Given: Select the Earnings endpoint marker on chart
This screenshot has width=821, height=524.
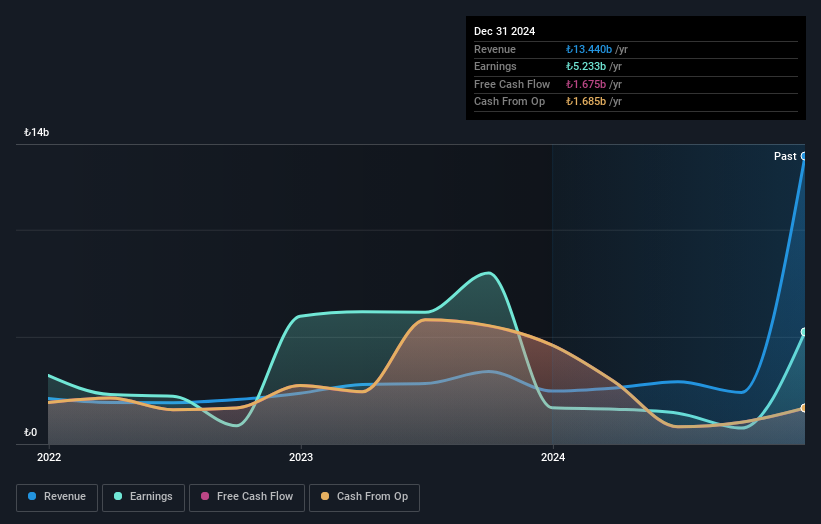Looking at the screenshot, I should [x=804, y=332].
